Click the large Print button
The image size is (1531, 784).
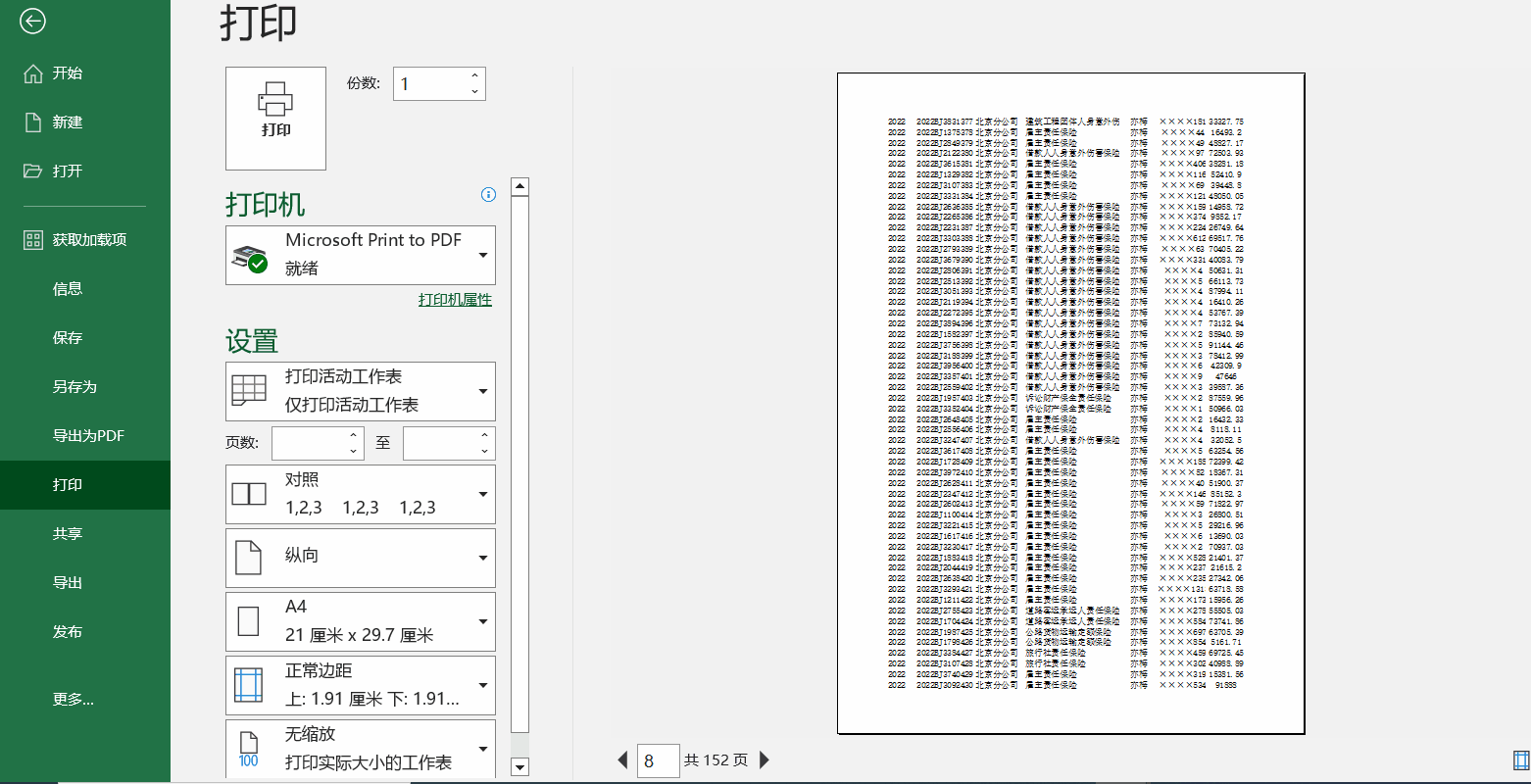point(275,118)
